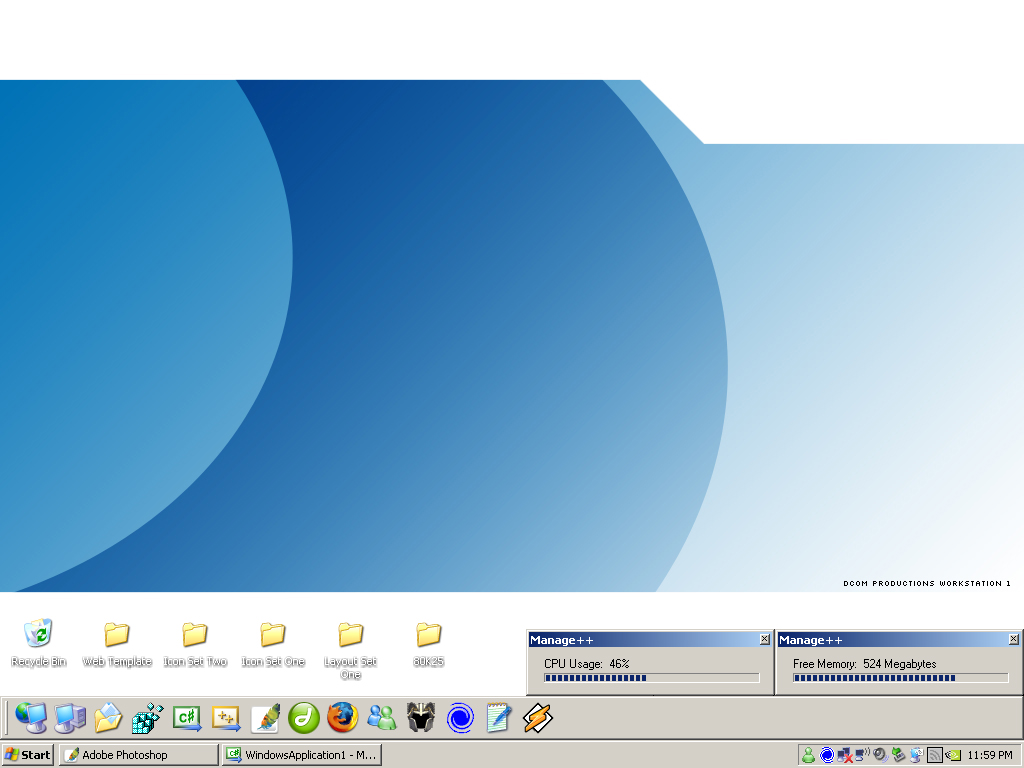Close the Free Memory Manage++ window
This screenshot has width=1024, height=768.
tap(1013, 639)
